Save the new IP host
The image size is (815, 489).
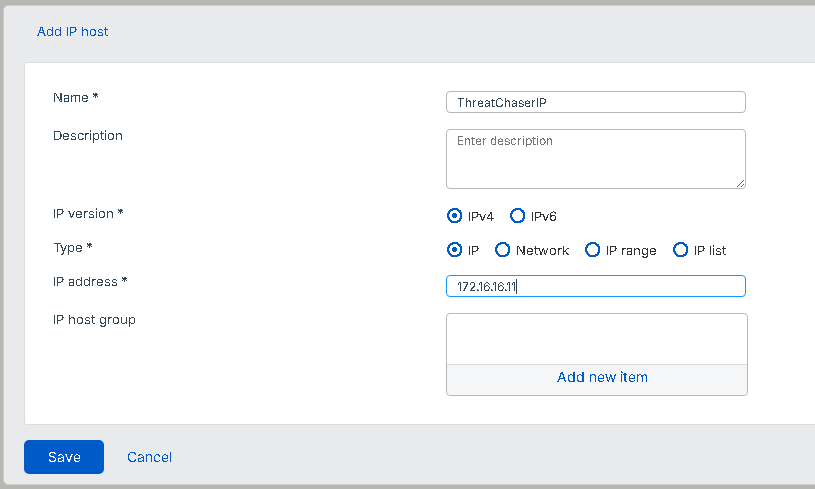pyautogui.click(x=64, y=457)
